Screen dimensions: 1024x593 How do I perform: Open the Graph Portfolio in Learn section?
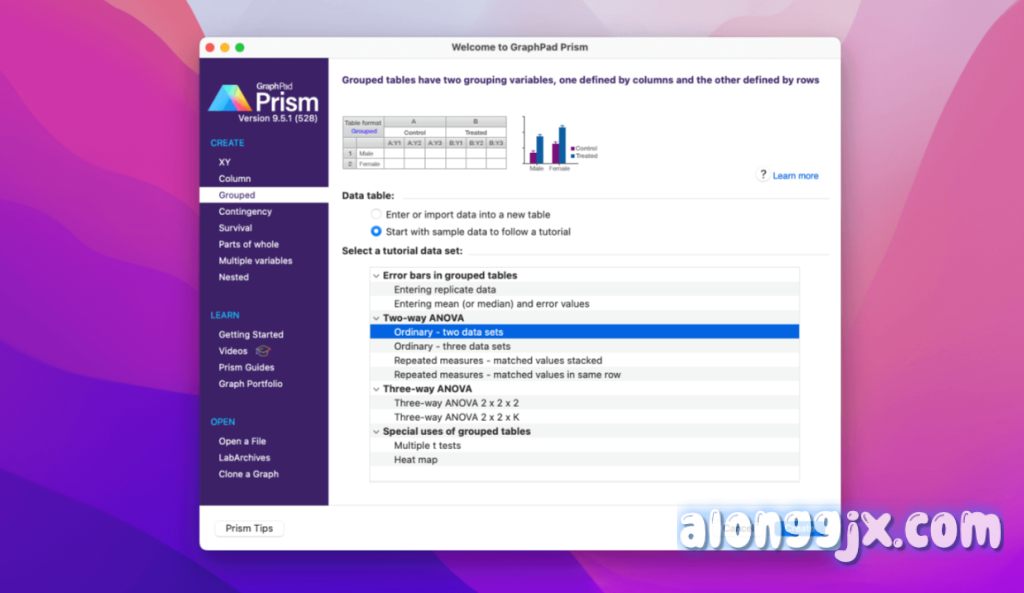point(250,384)
